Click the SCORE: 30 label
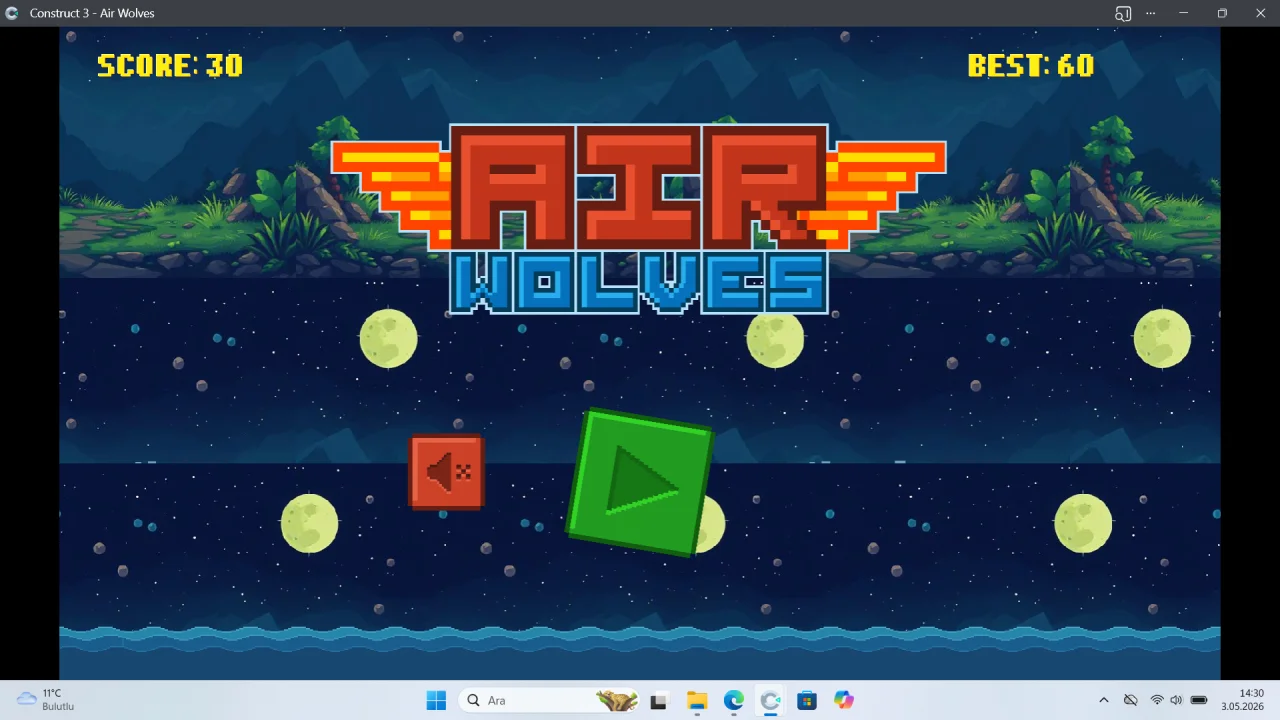Image resolution: width=1280 pixels, height=720 pixels. 170,66
